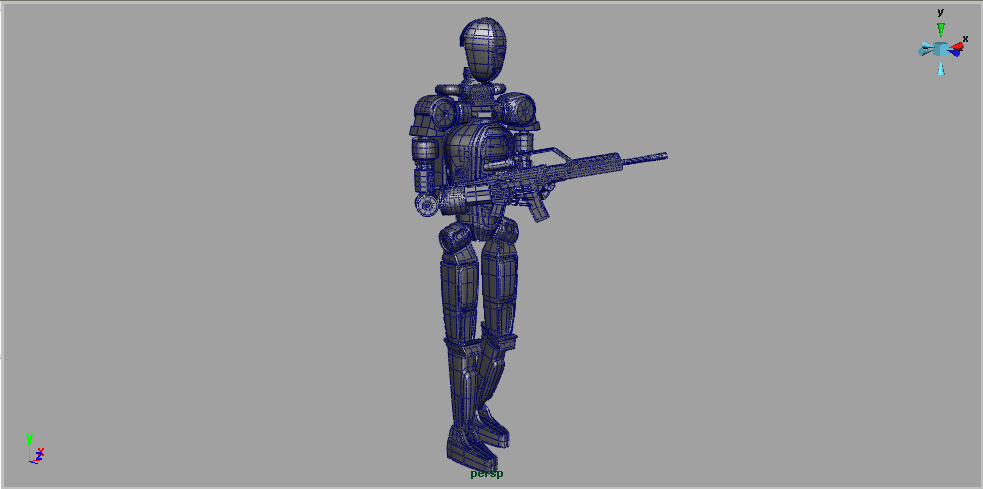Click the red X-axis cone of the view compass
The image size is (983, 489).
tap(956, 46)
